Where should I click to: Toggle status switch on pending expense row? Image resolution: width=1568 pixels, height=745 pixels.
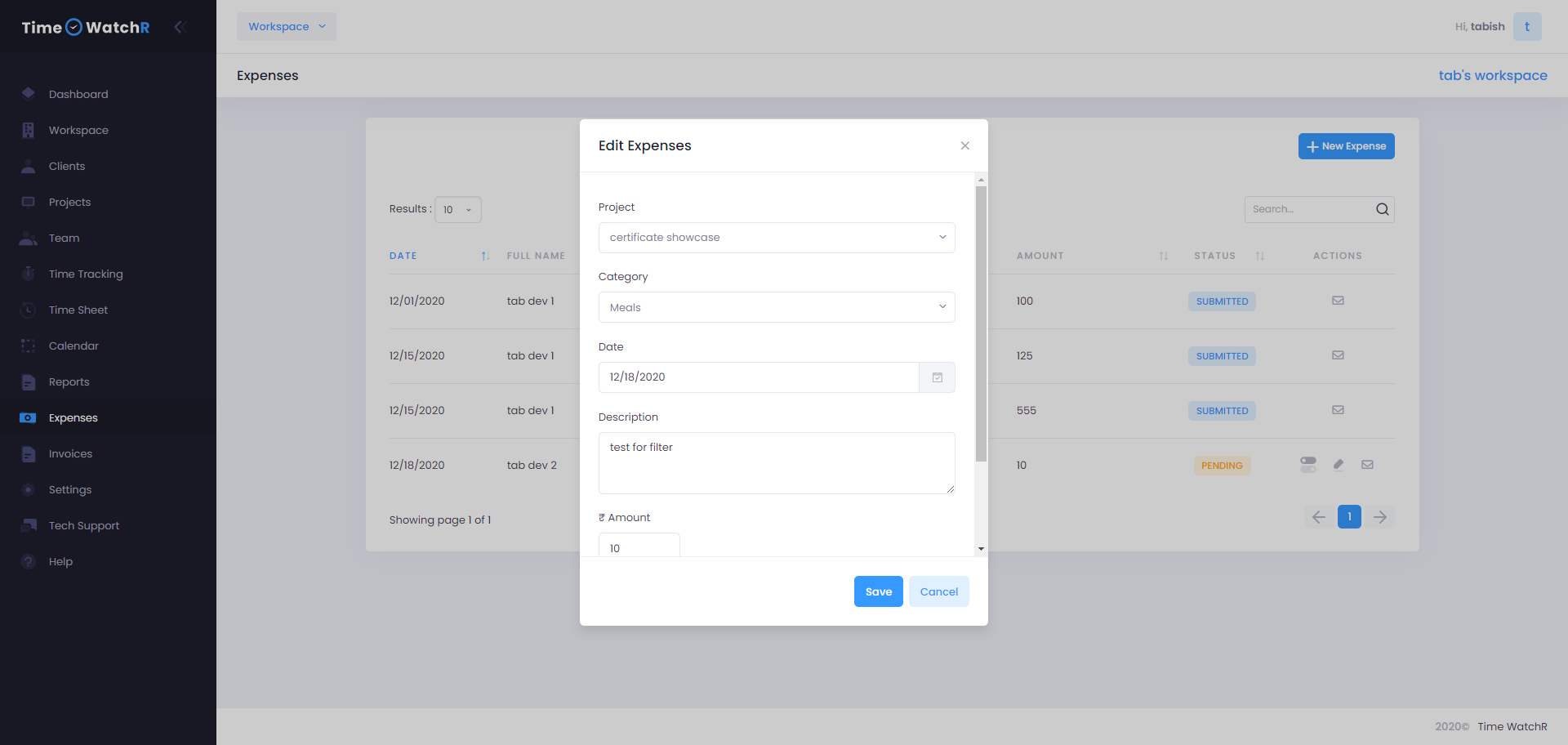(x=1308, y=465)
